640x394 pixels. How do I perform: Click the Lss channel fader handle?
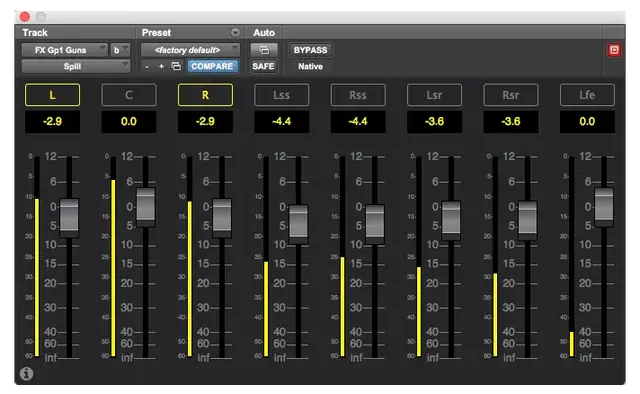(298, 224)
